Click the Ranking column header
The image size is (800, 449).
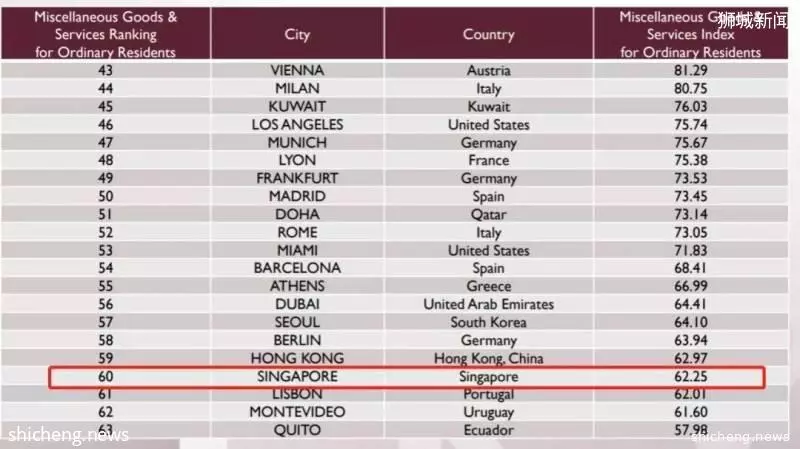[106, 34]
